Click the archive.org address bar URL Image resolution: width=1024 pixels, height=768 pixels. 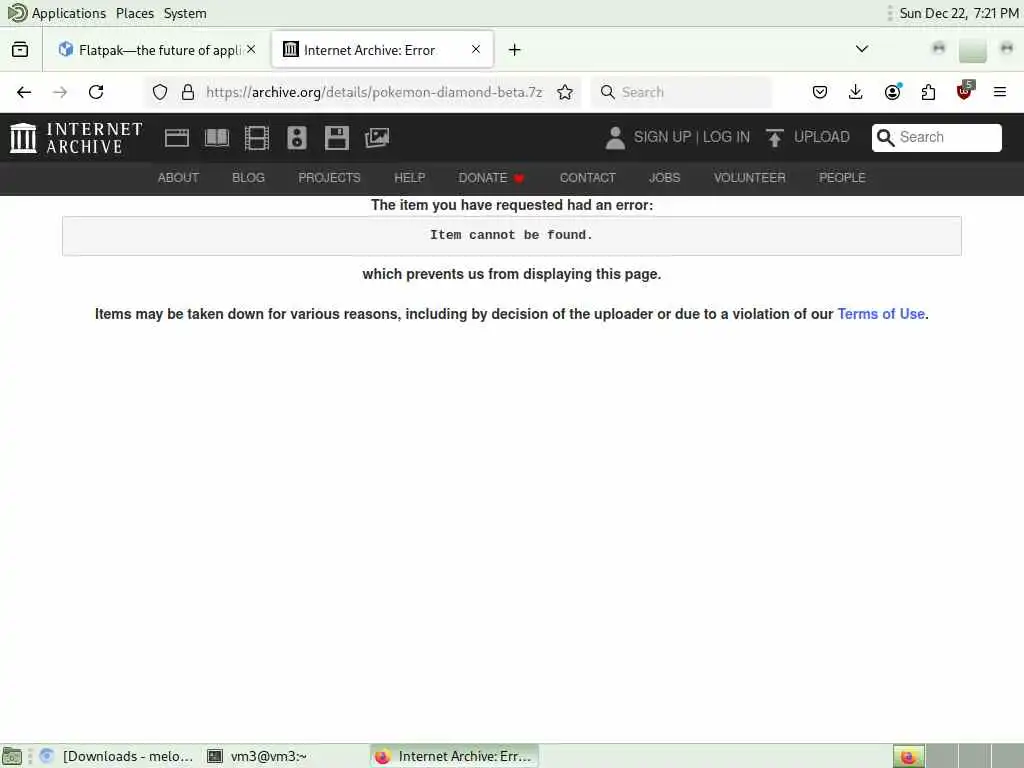[374, 92]
